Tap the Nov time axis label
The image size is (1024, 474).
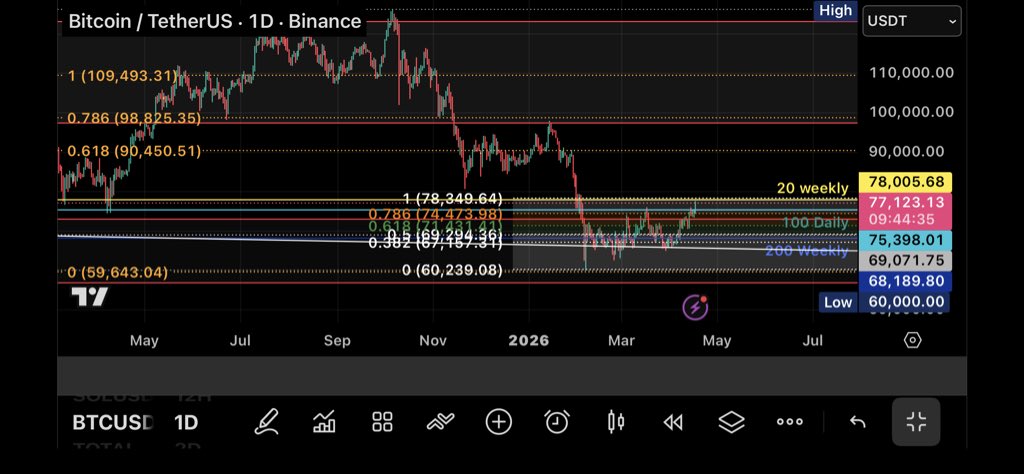(x=433, y=340)
